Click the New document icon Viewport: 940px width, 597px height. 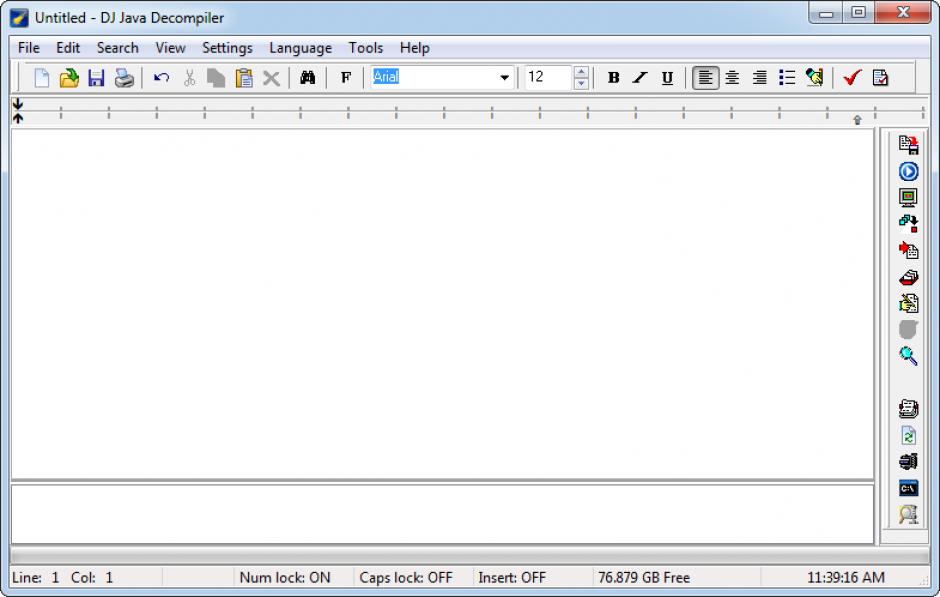pyautogui.click(x=42, y=78)
